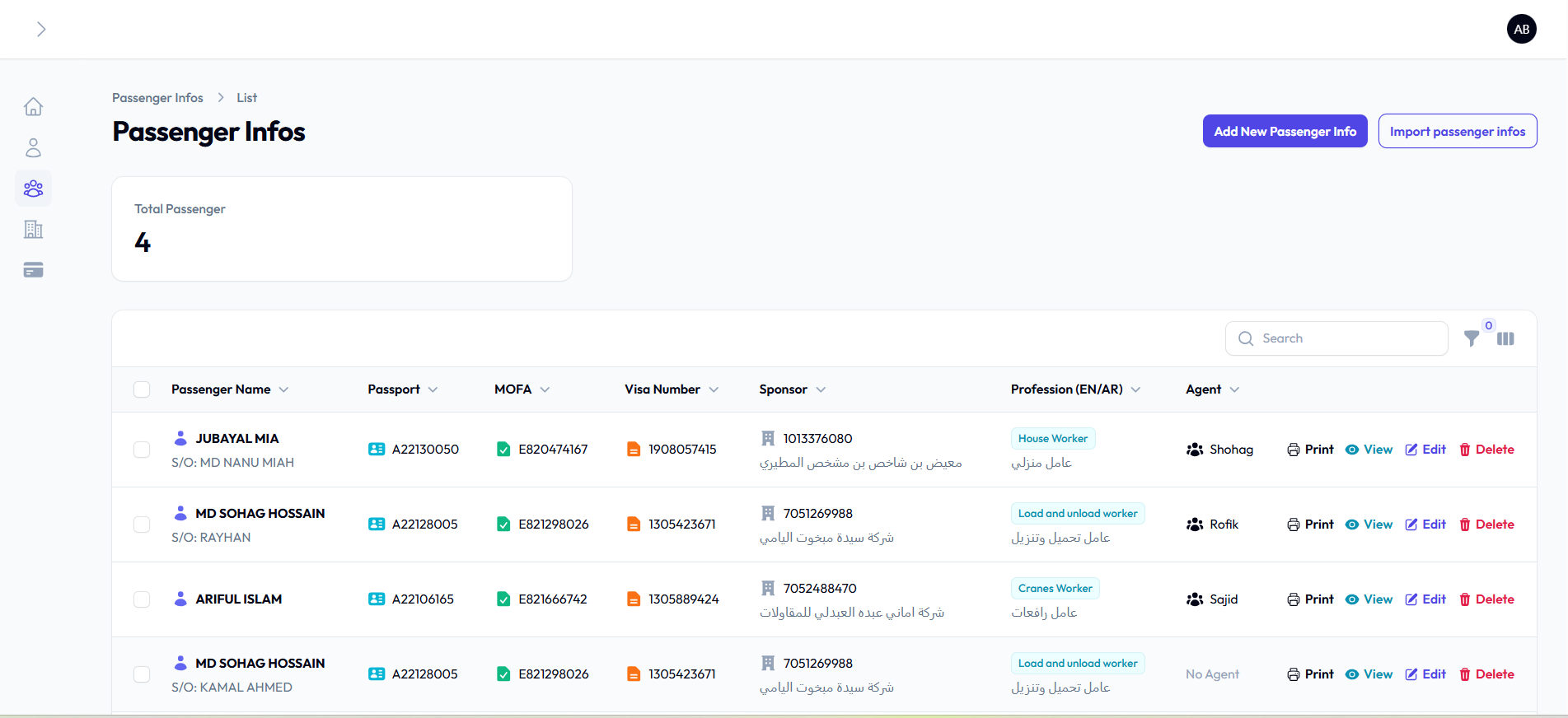Screen dimensions: 1568x718
Task: Sort by Profession (EN/AR) column
Action: (x=1075, y=389)
